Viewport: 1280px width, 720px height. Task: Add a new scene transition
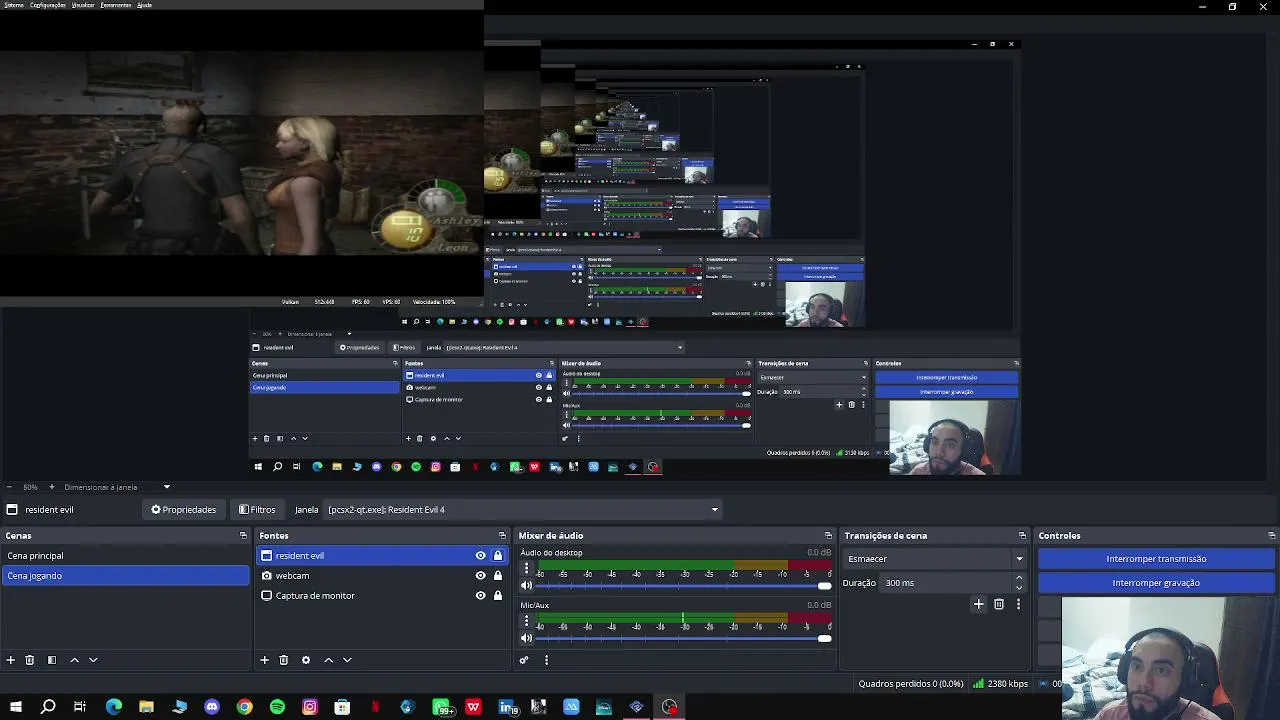click(979, 604)
